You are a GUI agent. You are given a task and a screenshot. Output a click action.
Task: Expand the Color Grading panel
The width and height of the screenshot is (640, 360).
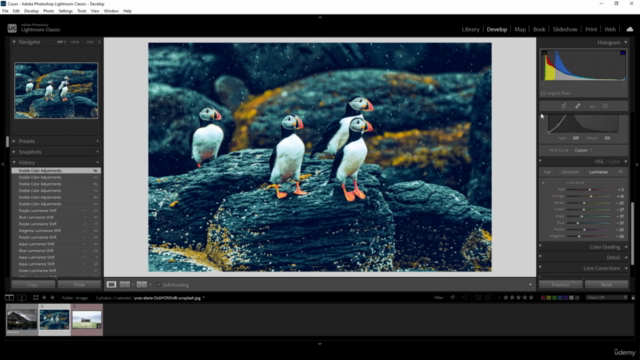626,247
